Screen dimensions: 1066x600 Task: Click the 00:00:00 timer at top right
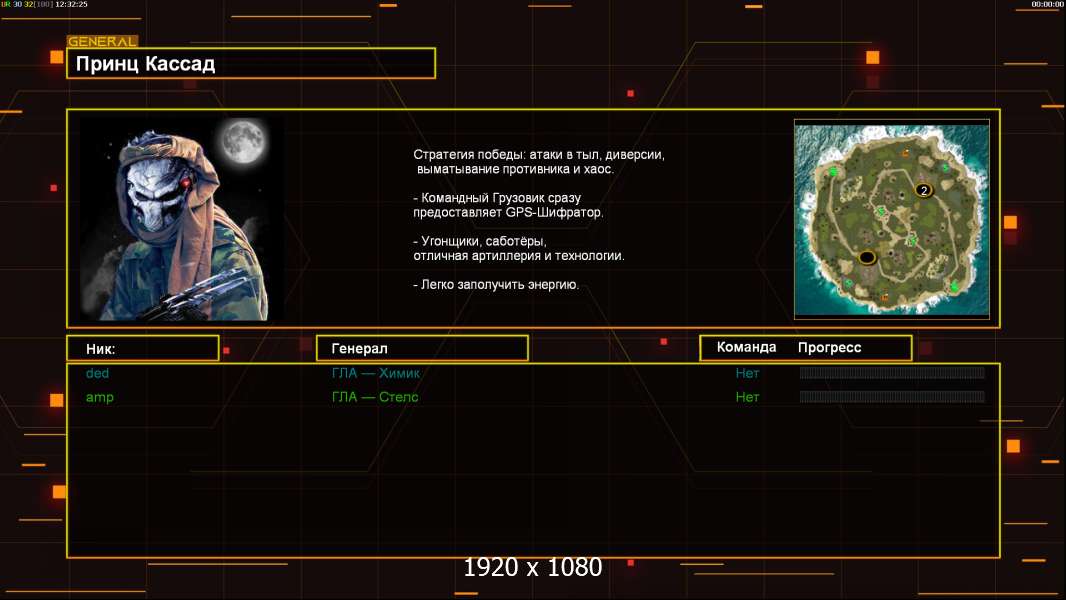[1047, 4]
